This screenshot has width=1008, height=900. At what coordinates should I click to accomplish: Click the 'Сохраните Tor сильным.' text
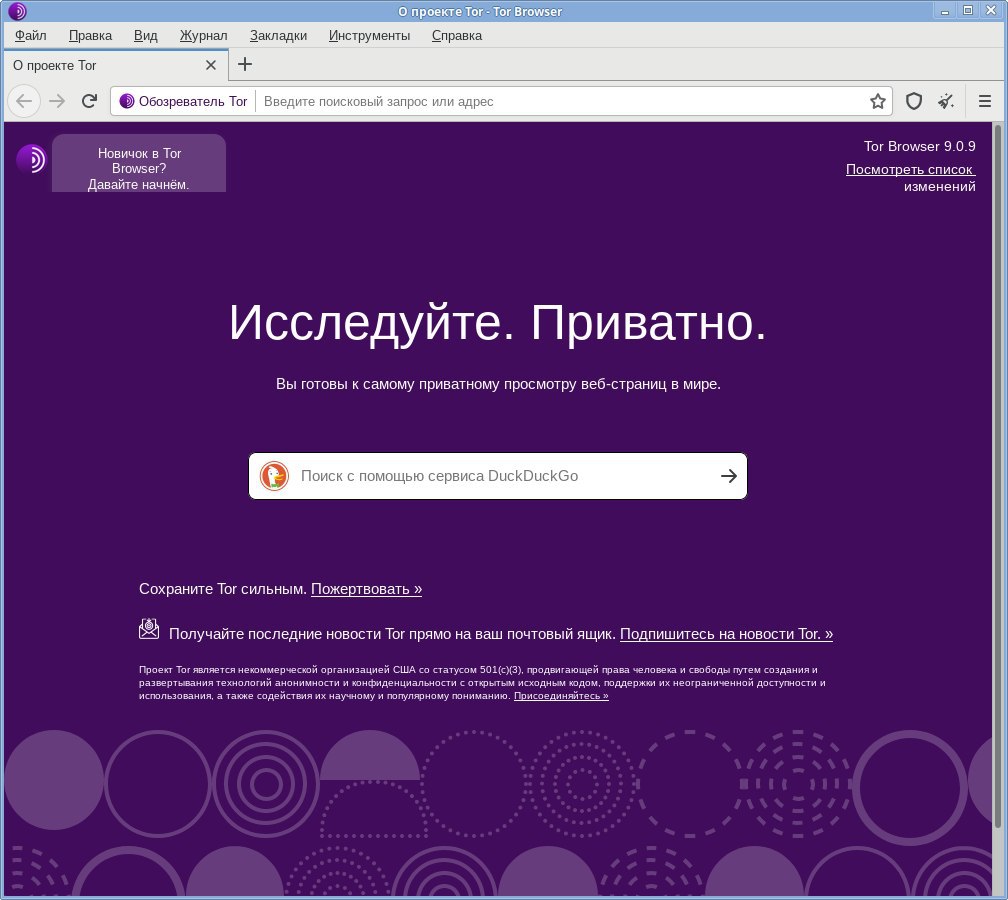[x=222, y=589]
